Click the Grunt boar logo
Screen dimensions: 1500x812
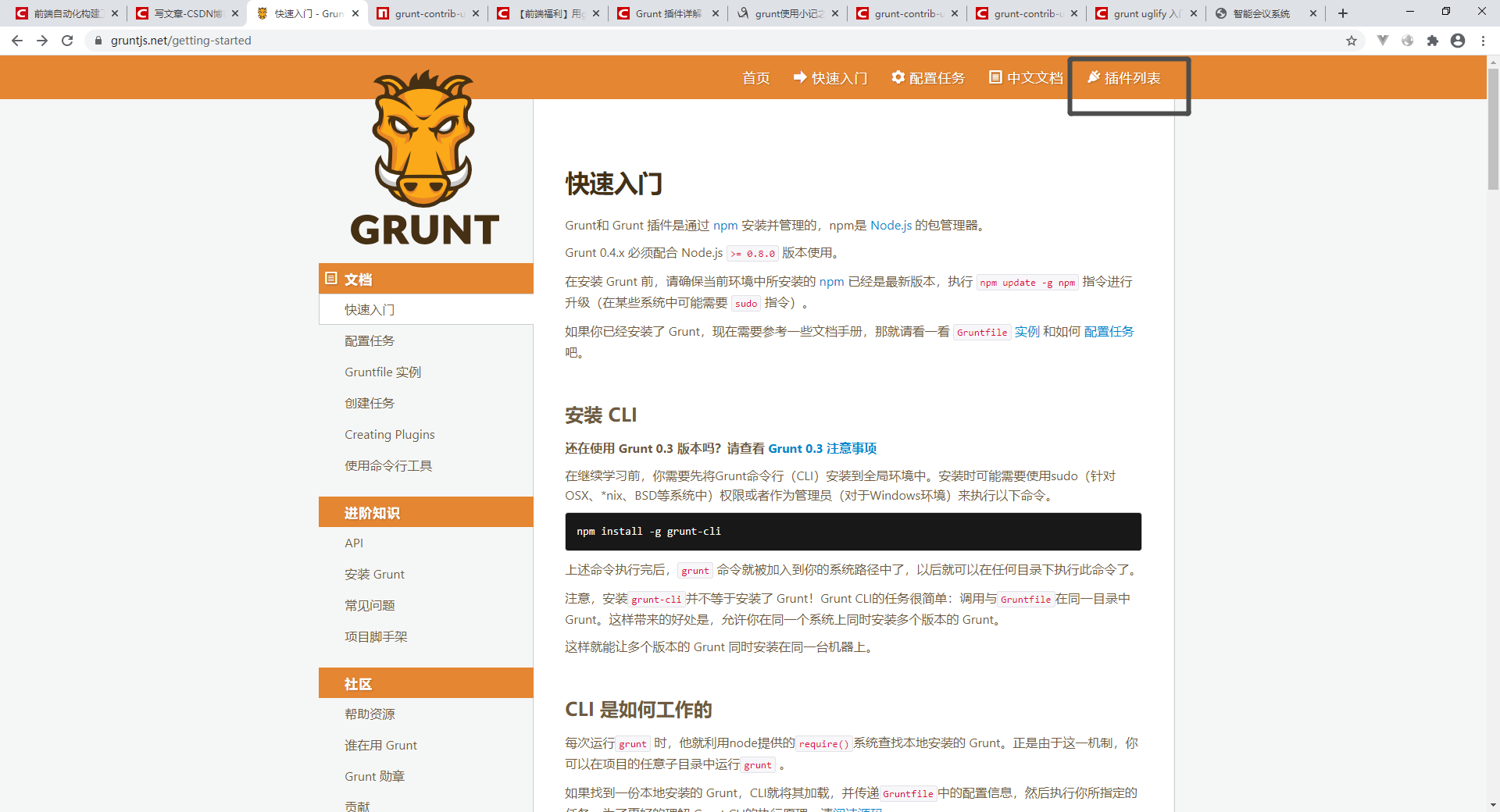tap(425, 158)
